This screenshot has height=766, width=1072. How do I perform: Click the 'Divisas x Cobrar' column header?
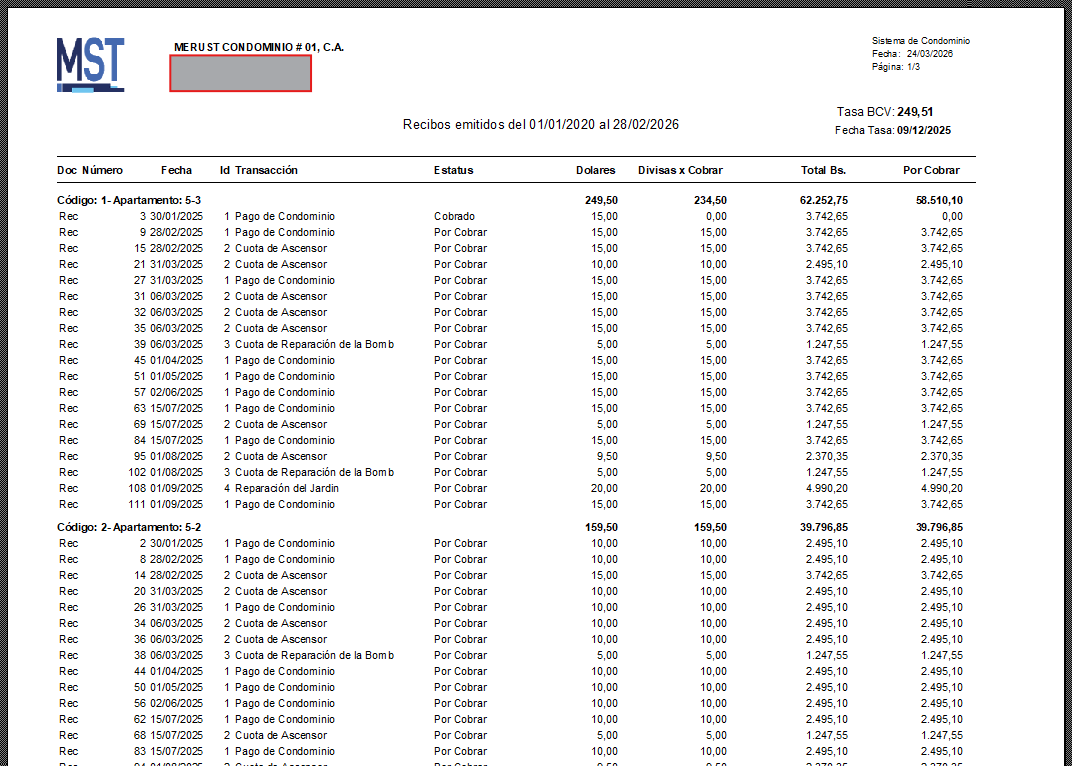(680, 170)
